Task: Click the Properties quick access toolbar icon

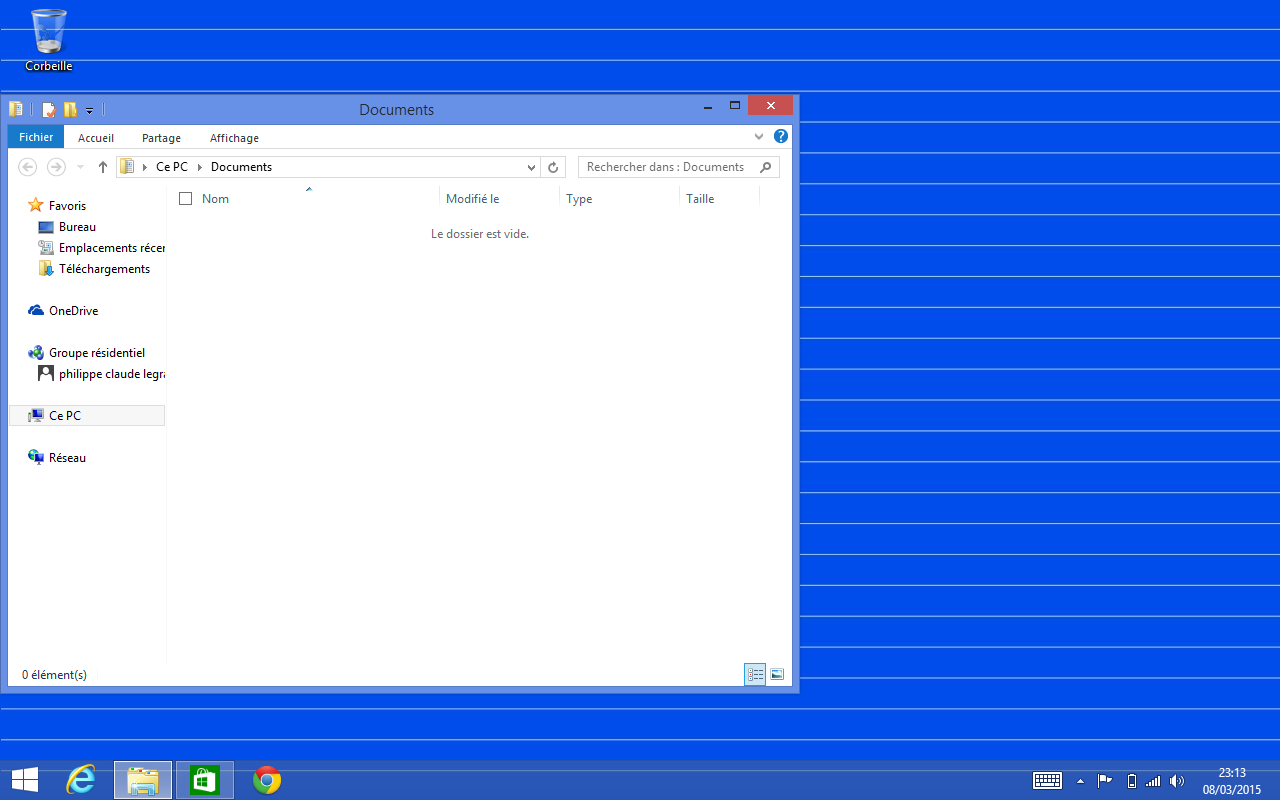Action: tap(49, 110)
